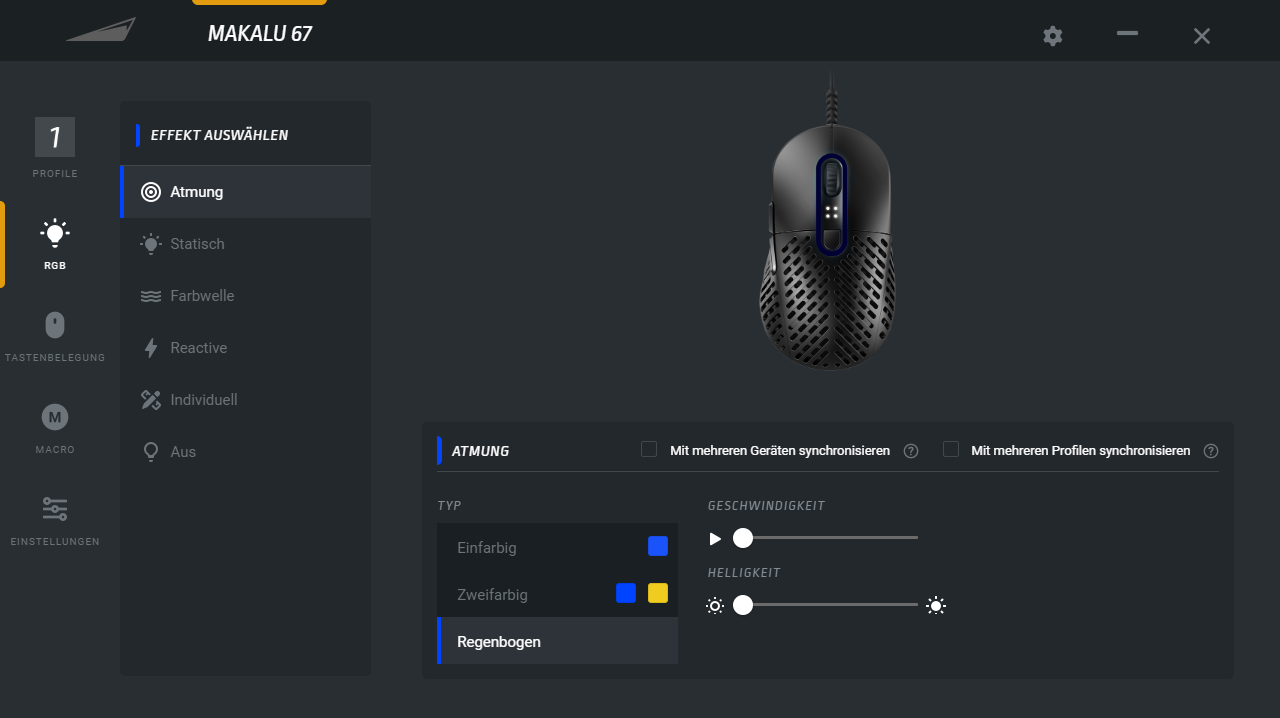Open help for Geräten synchronisieren
Image resolution: width=1280 pixels, height=718 pixels.
911,451
